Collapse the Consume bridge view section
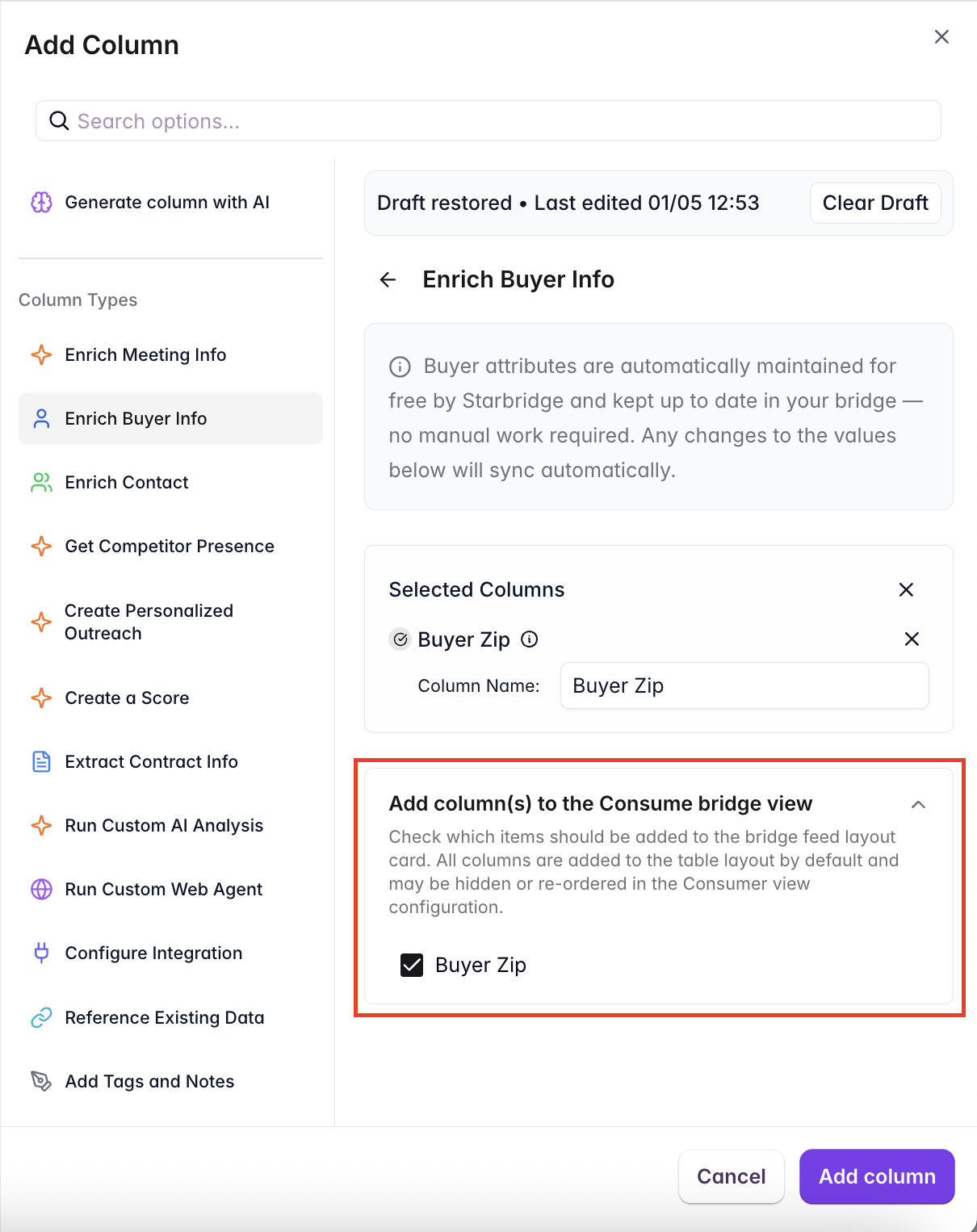 (x=918, y=805)
